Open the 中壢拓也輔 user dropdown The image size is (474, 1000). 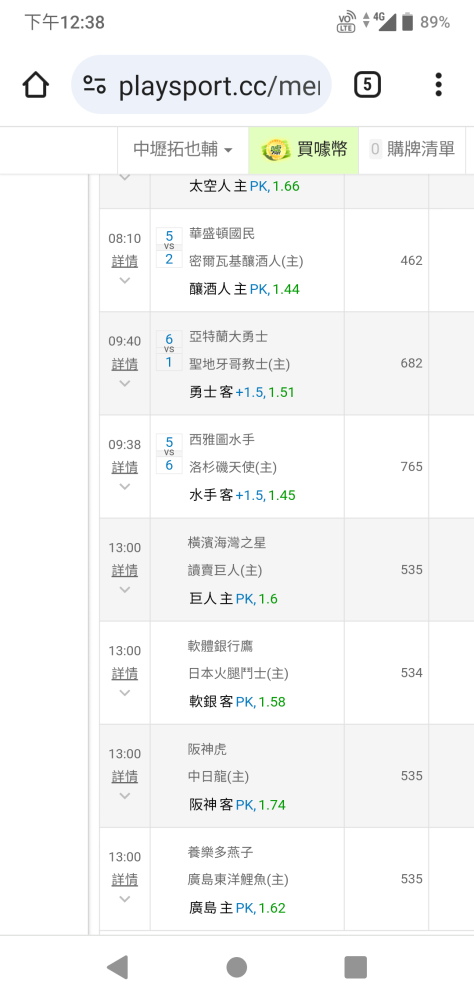point(183,150)
